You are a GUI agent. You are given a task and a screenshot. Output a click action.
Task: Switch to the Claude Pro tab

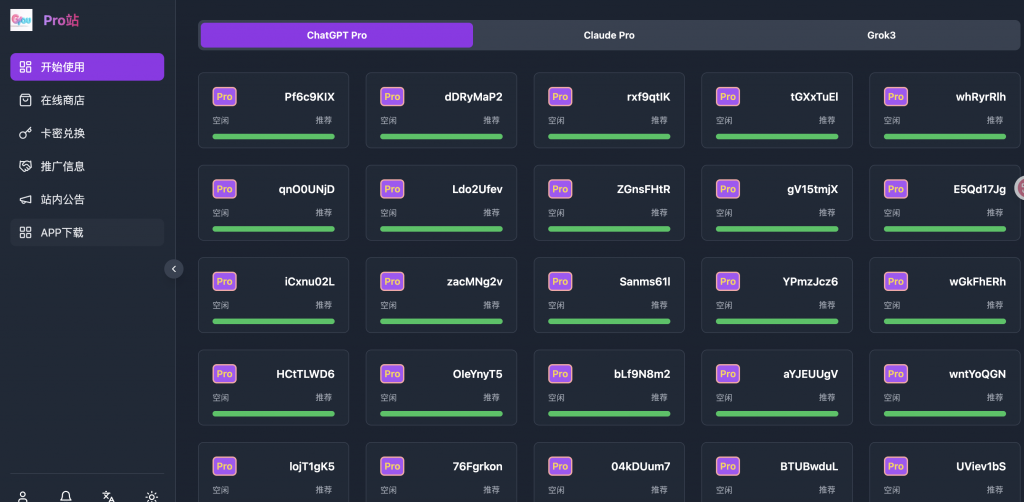[609, 35]
